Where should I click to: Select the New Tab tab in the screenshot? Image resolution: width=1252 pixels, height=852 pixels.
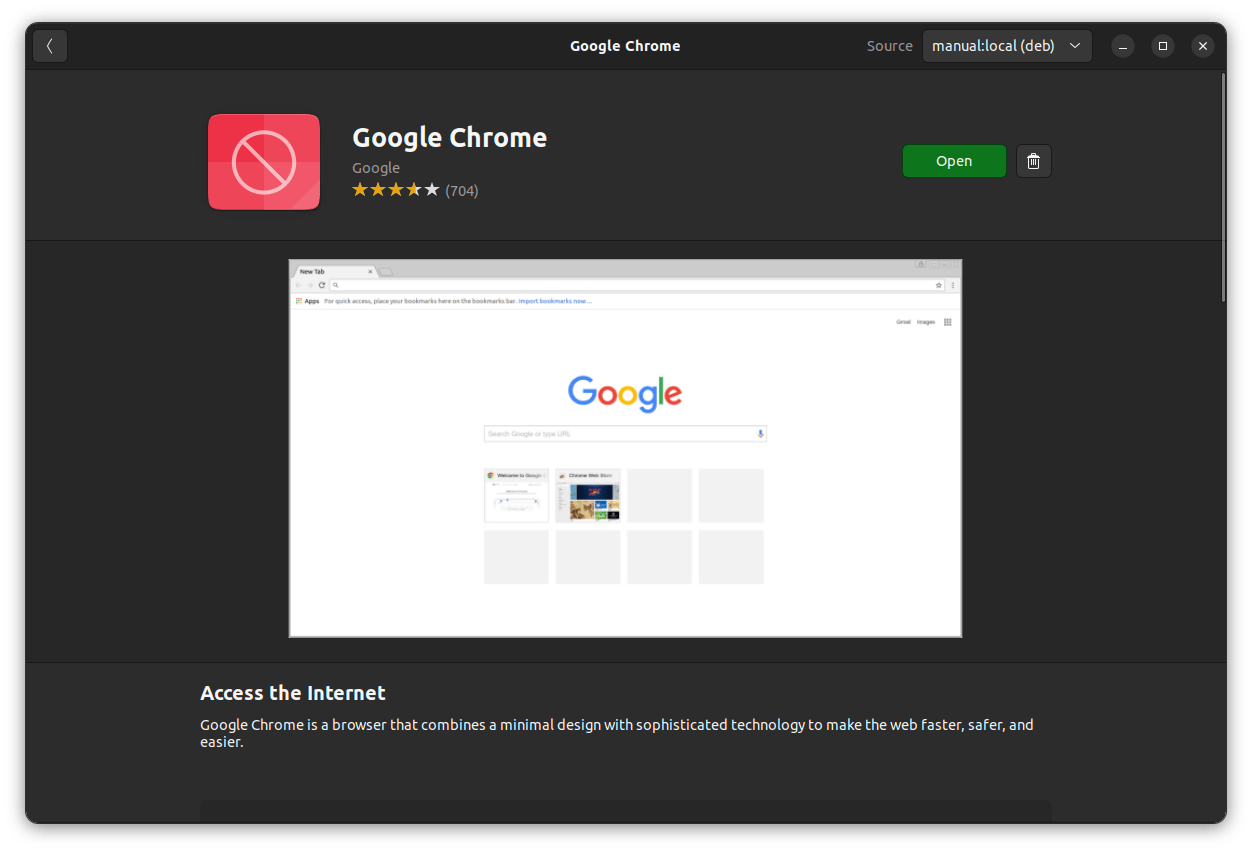[312, 270]
